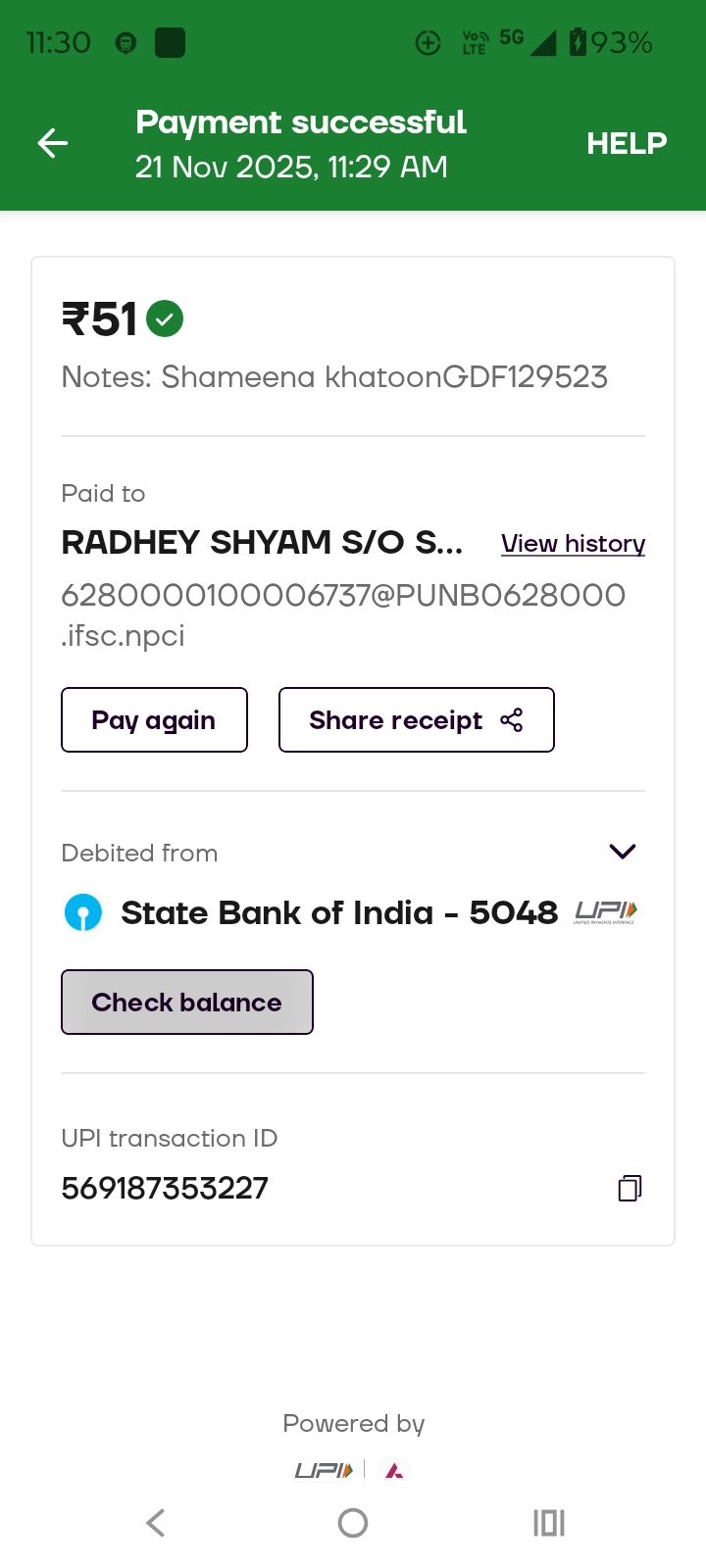Tap the green success checkmark icon
The image size is (706, 1568).
(x=165, y=319)
